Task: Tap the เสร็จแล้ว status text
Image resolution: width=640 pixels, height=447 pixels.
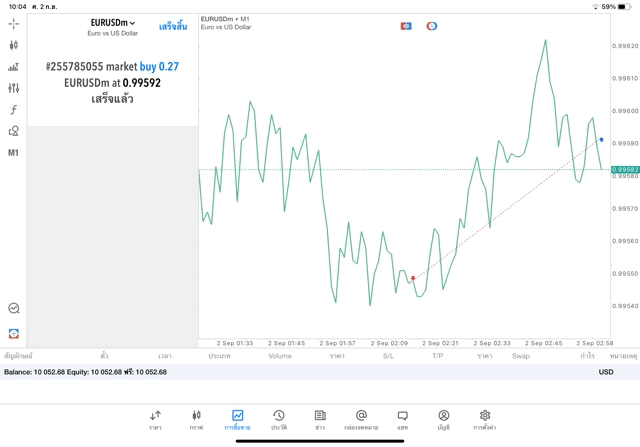Action: (x=112, y=99)
